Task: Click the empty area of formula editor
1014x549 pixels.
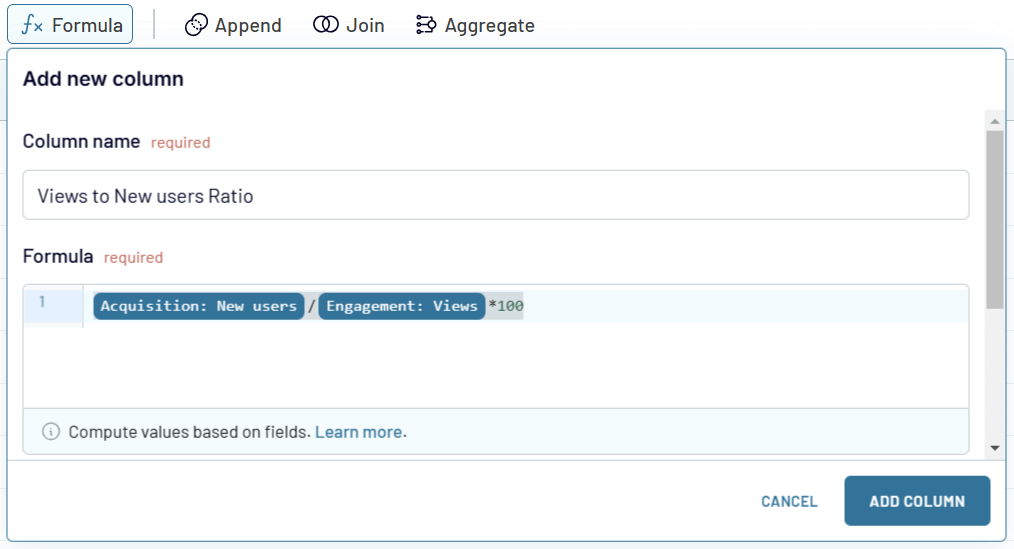Action: [x=525, y=365]
